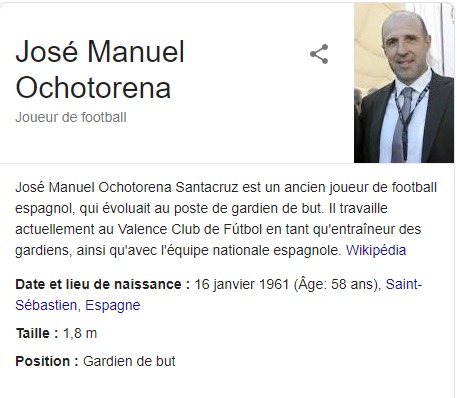Click the "16 janvier 1961" birth date
The width and height of the screenshot is (457, 398).
(242, 284)
